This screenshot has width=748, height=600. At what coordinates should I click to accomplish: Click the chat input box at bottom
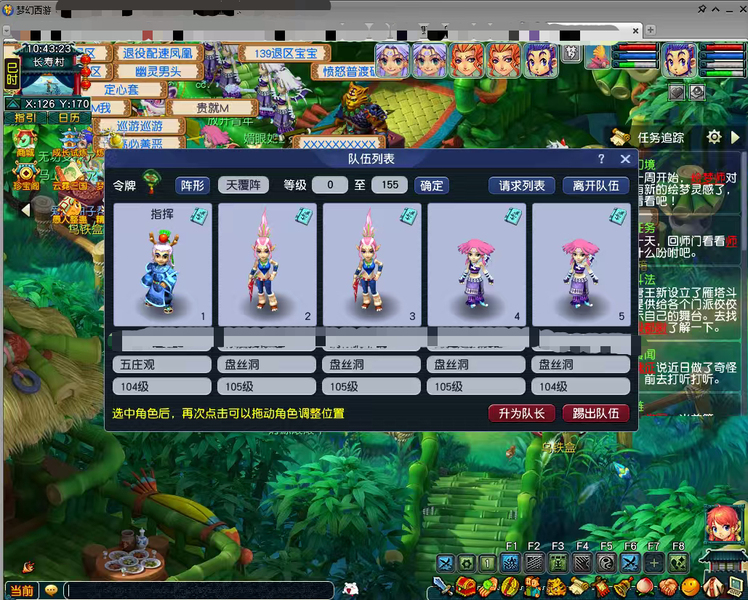198,590
